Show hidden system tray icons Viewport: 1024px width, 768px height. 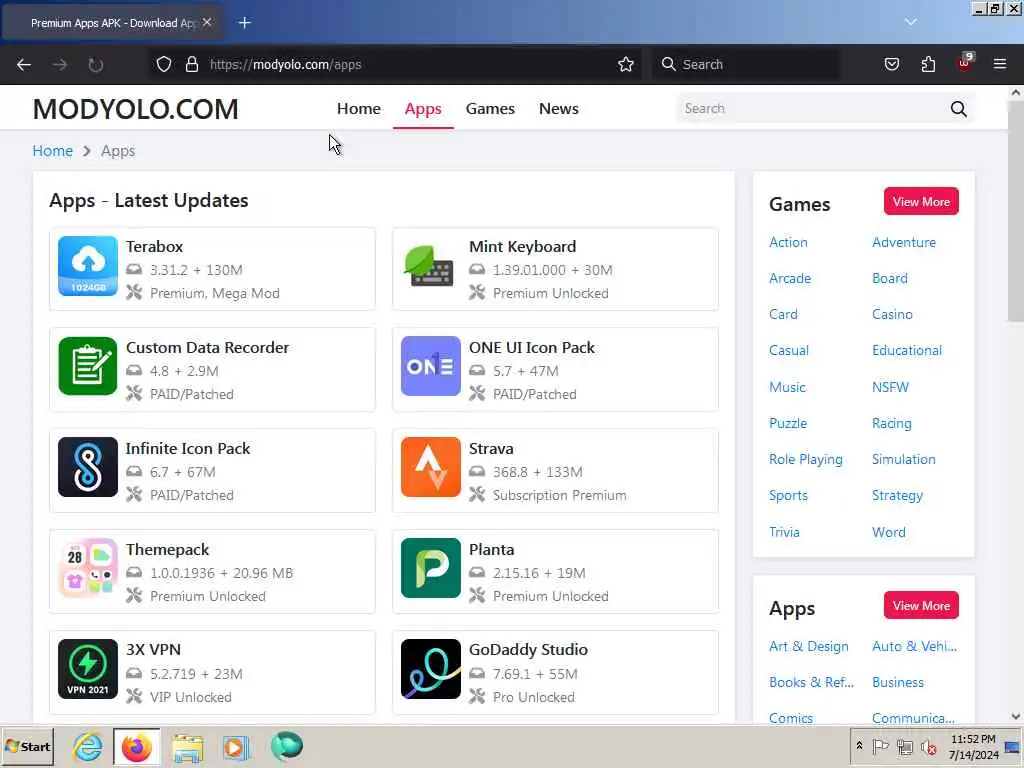(x=859, y=746)
